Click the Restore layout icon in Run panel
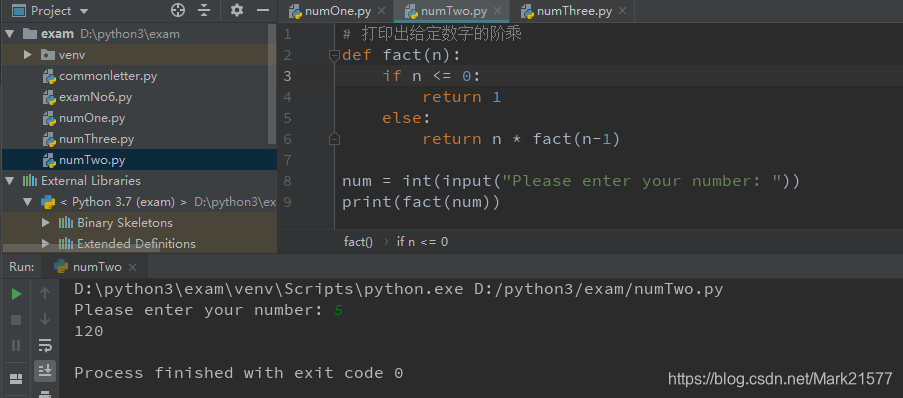Screen dimensions: 903x398 coord(17,378)
